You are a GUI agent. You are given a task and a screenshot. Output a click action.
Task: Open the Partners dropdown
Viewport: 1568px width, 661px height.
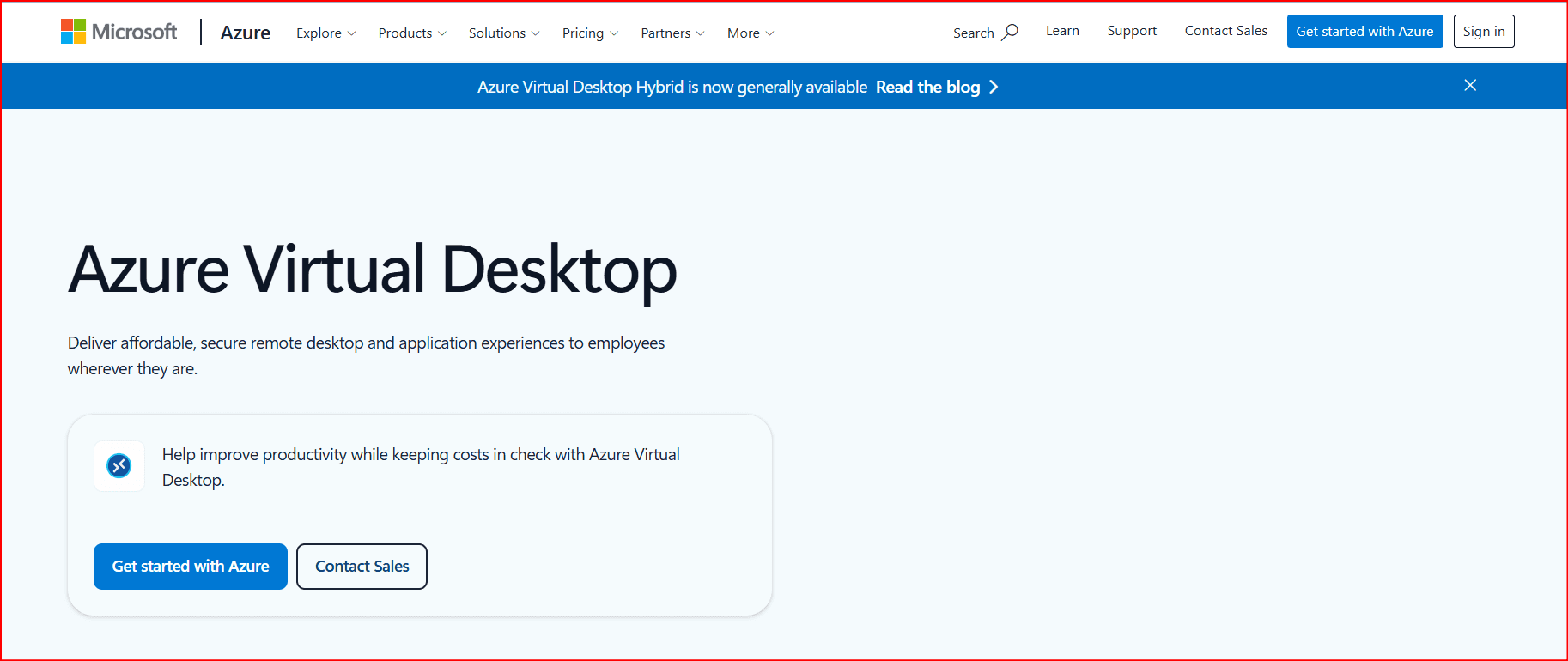pos(672,33)
